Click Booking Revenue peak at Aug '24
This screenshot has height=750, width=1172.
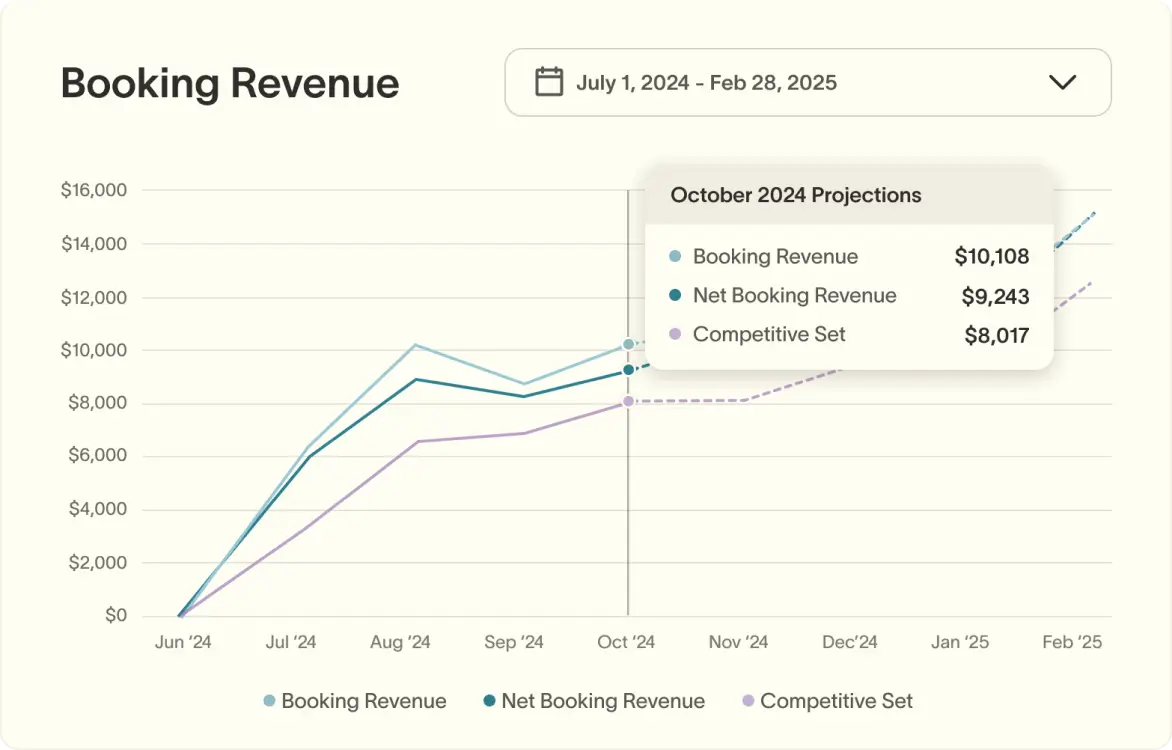[x=415, y=345]
